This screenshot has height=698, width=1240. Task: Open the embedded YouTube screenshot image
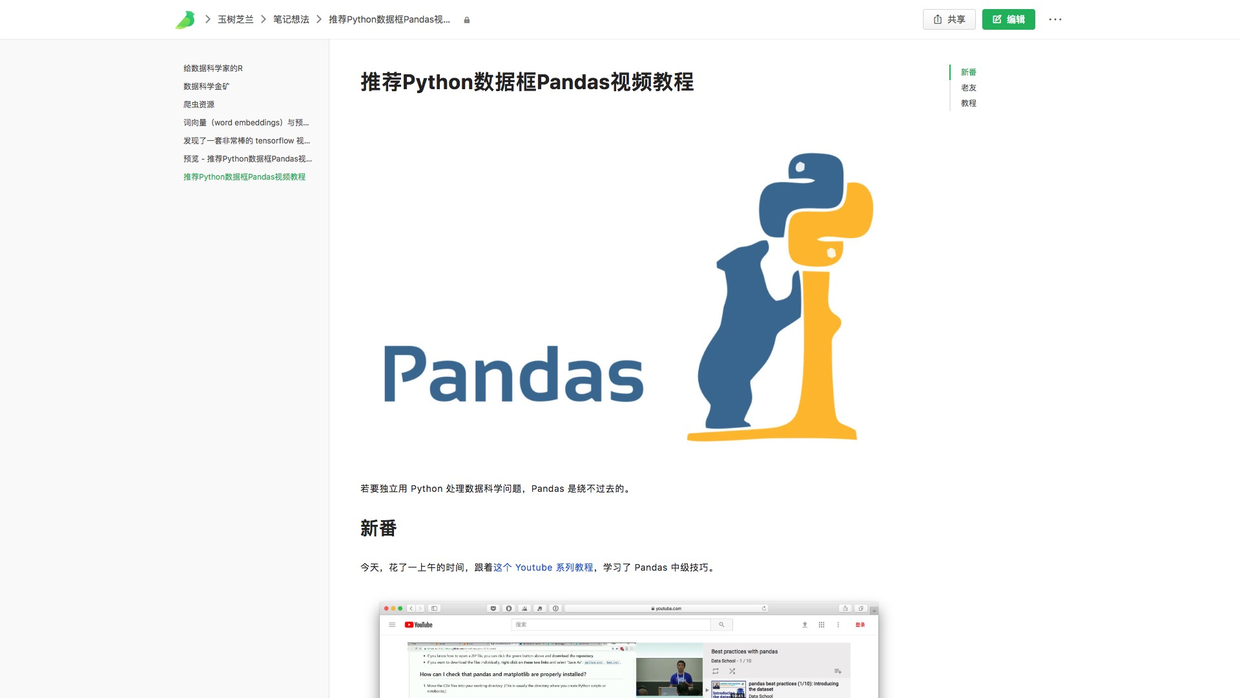pyautogui.click(x=628, y=650)
